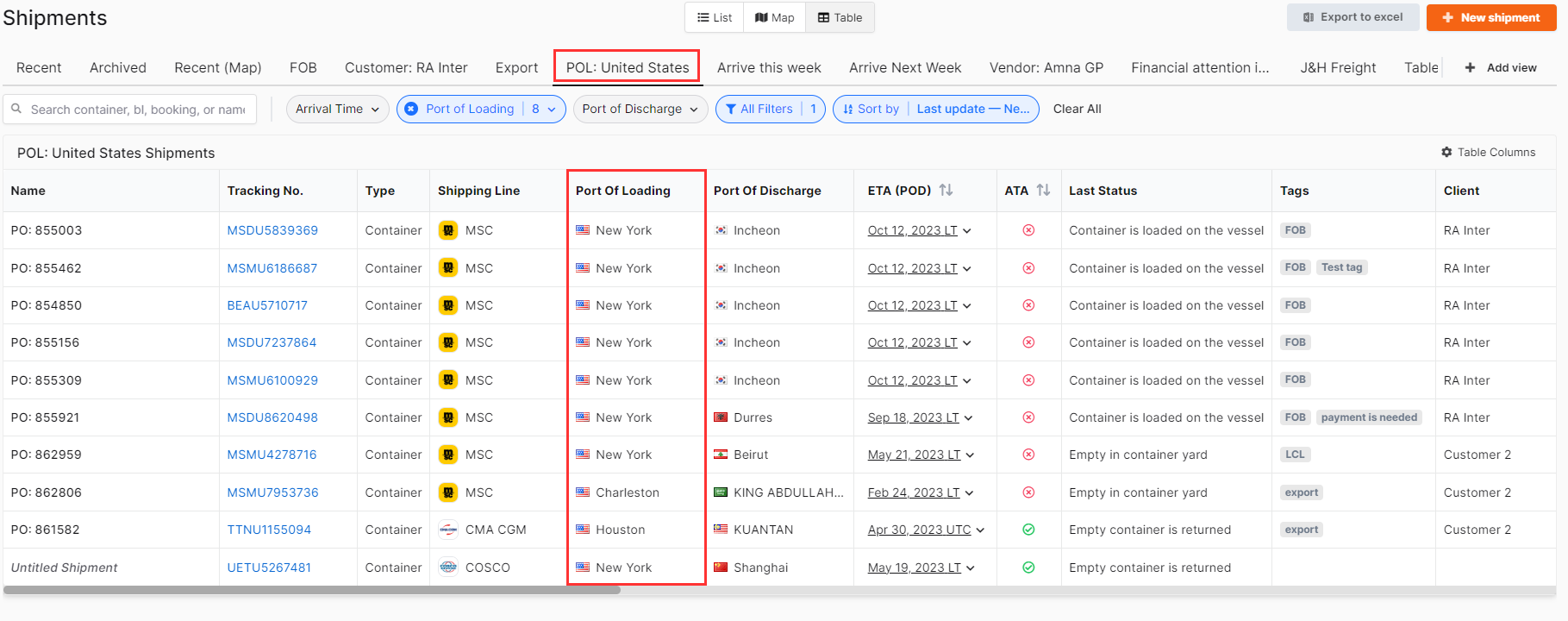Open J&H Freight tab
The height and width of the screenshot is (621, 1568).
click(x=1338, y=67)
